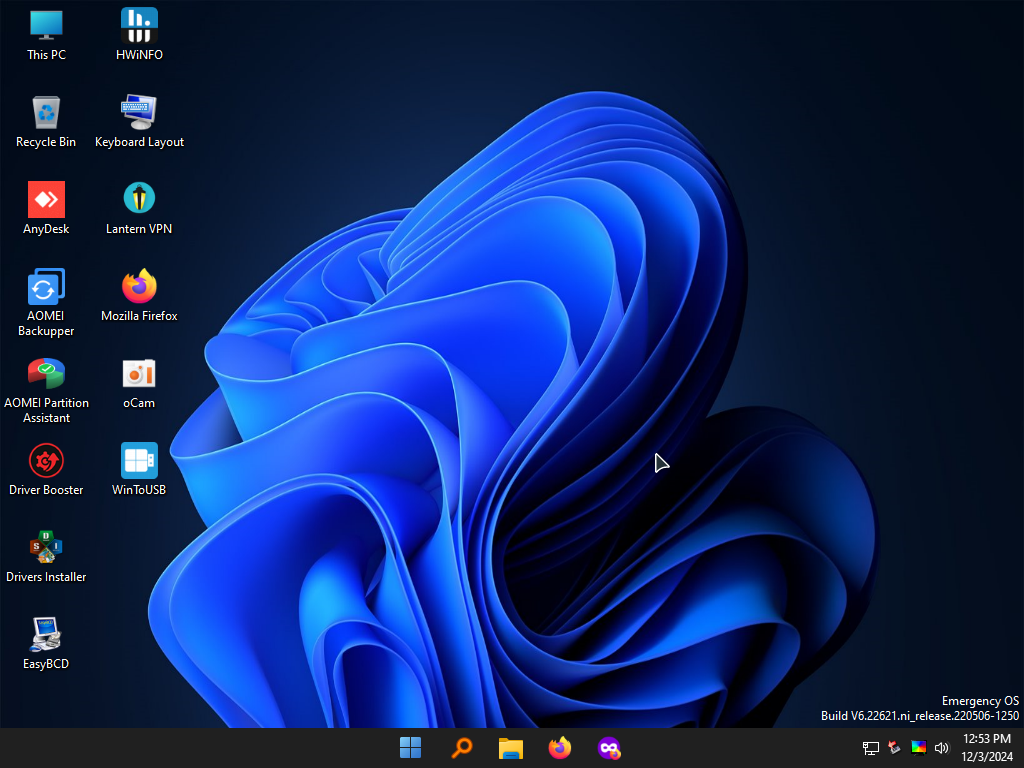Launch WinToUSB
The width and height of the screenshot is (1024, 768).
(x=139, y=460)
